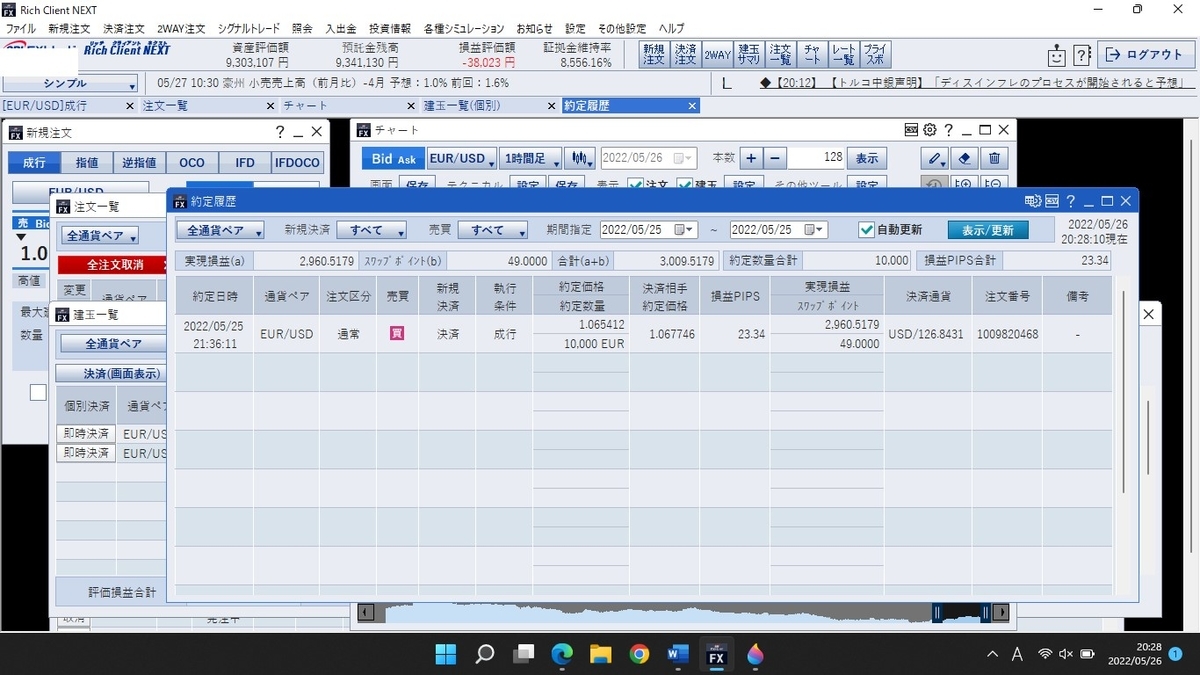Open the 決済注文 toolbar shortcut
This screenshot has height=675, width=1200.
pos(685,54)
